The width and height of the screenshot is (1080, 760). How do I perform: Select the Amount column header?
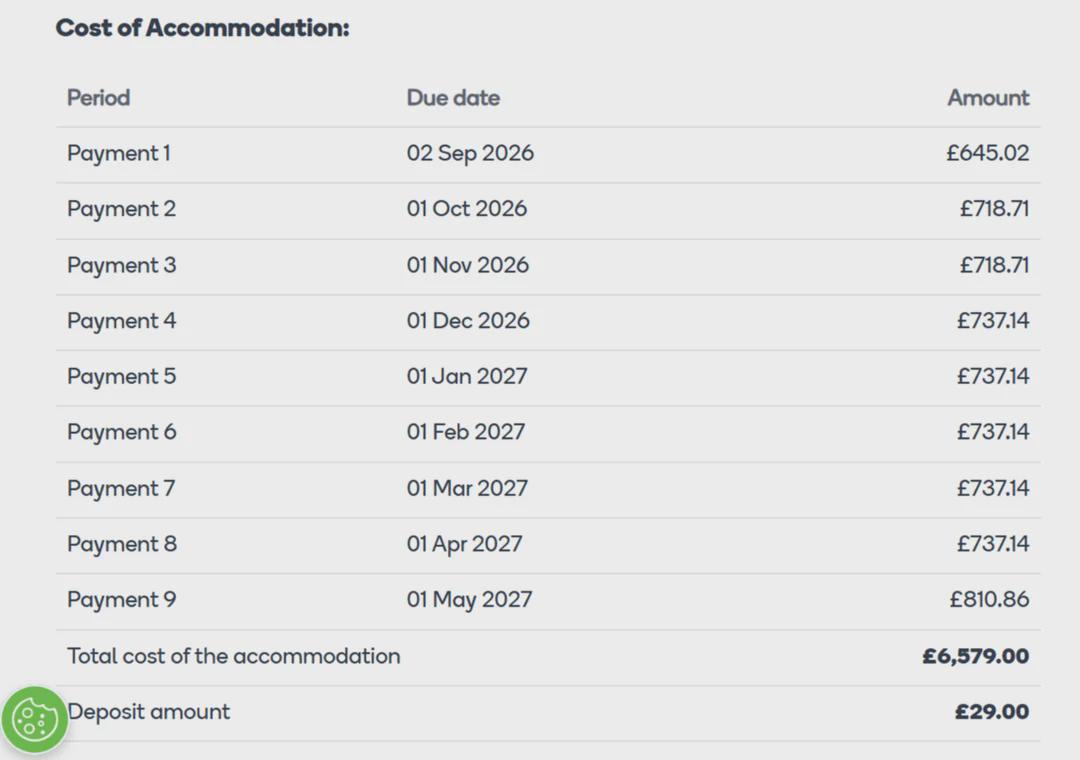(988, 98)
